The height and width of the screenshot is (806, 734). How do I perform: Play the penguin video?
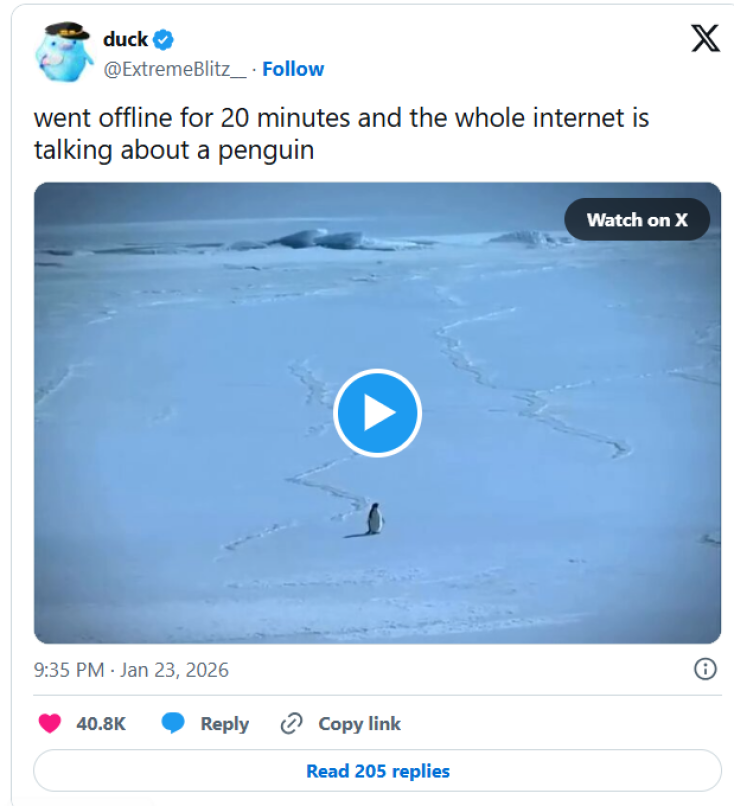pos(377,412)
